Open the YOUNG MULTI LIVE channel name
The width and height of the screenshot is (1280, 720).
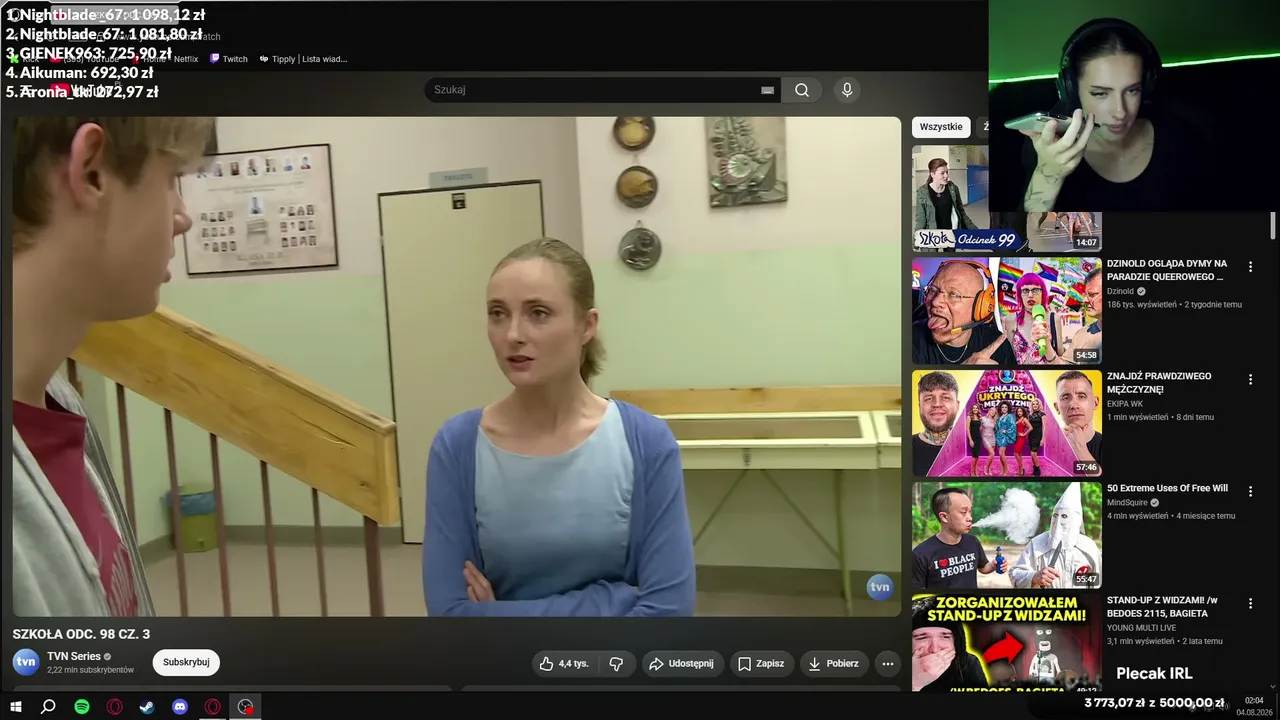1141,628
